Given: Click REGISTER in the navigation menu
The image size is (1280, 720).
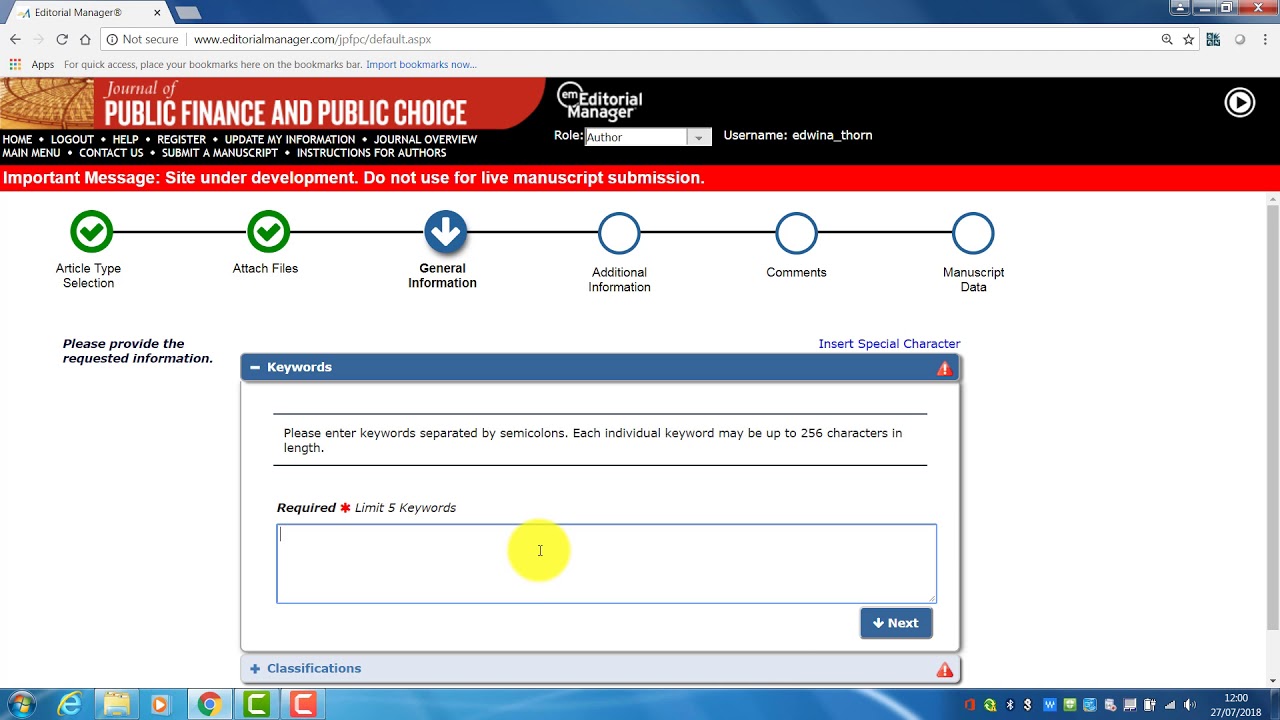Looking at the screenshot, I should [x=181, y=140].
